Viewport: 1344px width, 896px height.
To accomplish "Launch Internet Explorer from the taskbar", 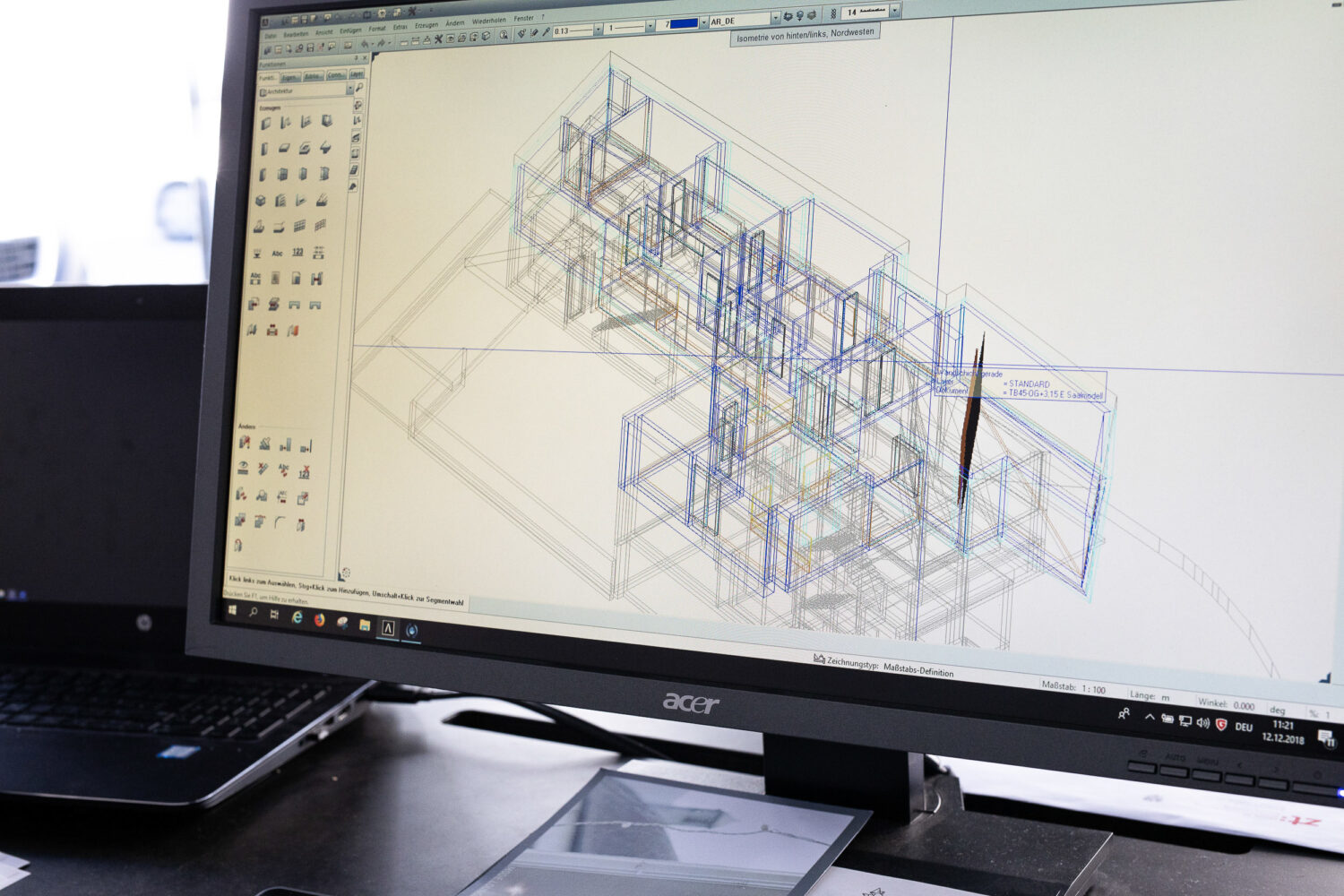I will [x=297, y=616].
